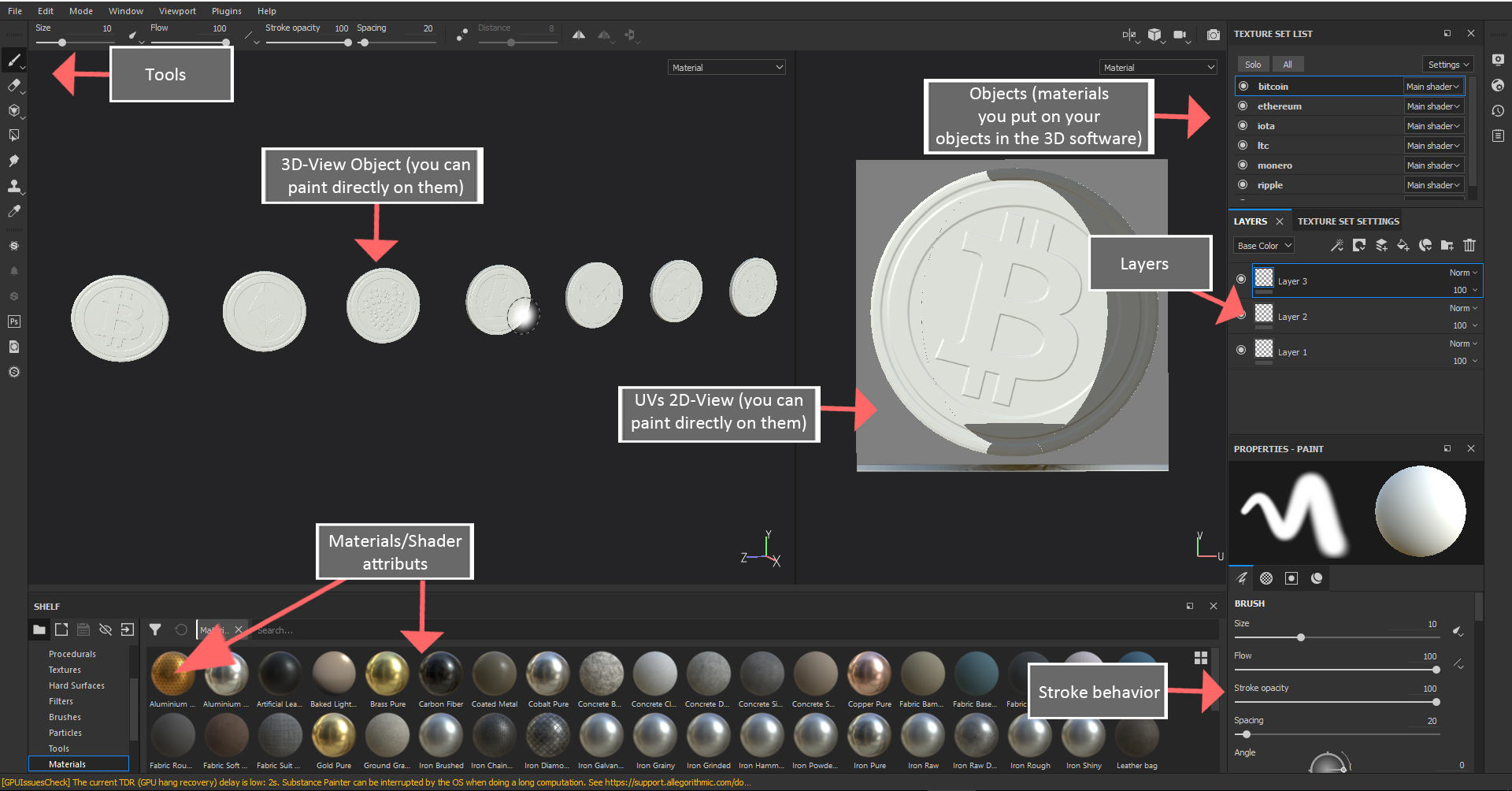
Task: Open the Edit menu
Action: click(x=46, y=11)
